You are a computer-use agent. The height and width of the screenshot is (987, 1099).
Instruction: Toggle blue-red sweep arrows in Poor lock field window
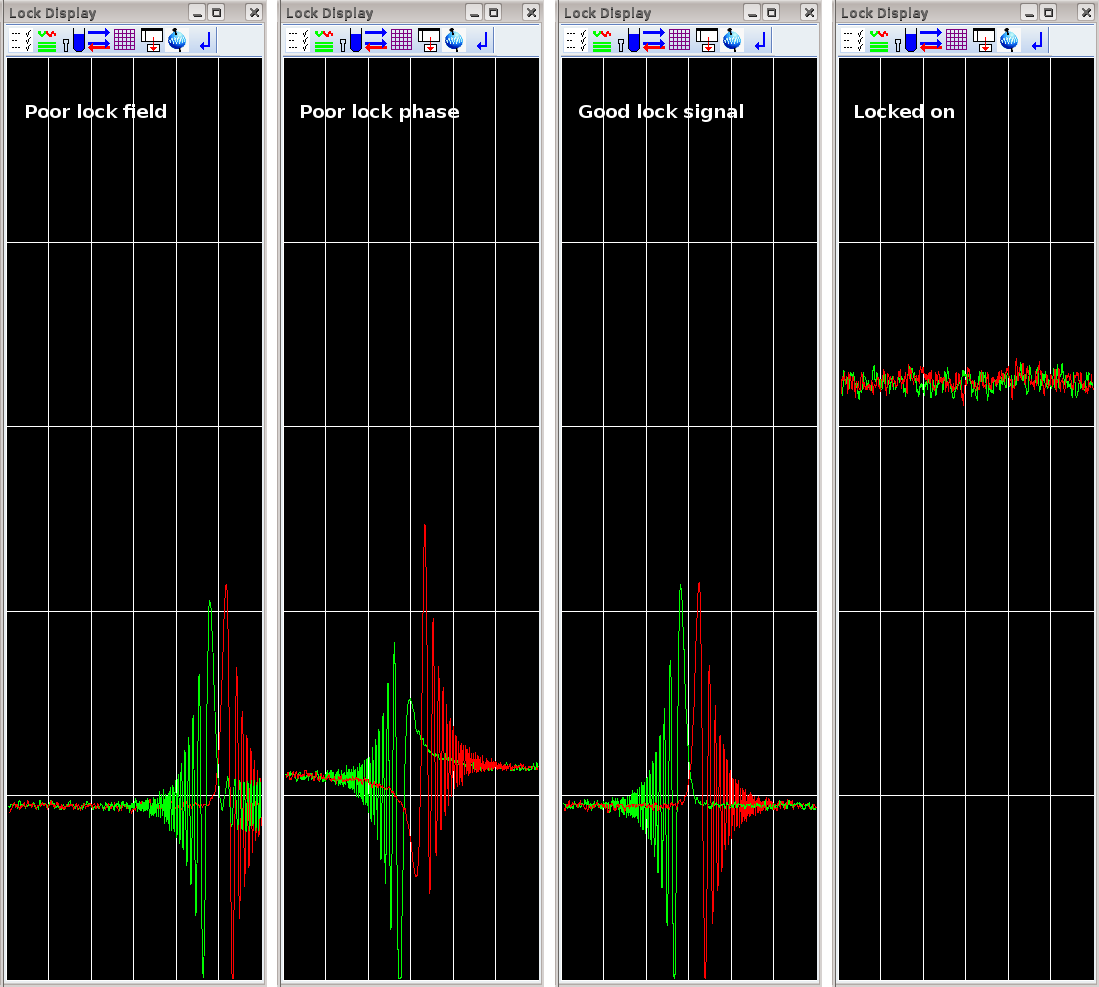point(99,41)
